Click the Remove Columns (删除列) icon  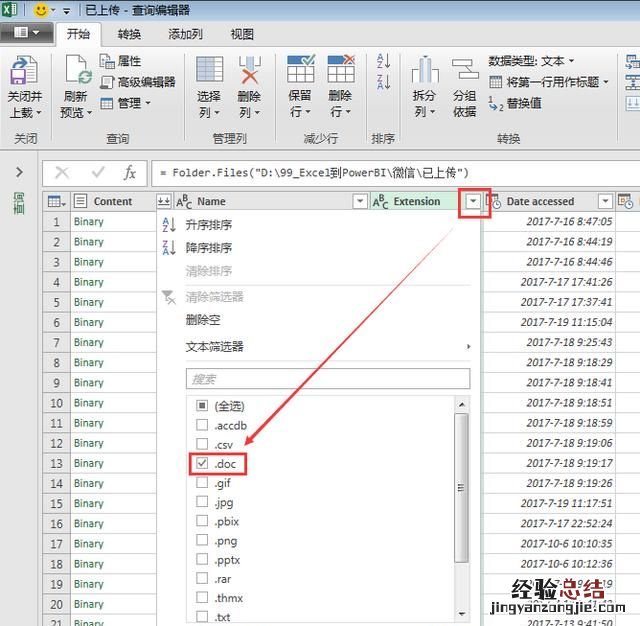[x=249, y=69]
